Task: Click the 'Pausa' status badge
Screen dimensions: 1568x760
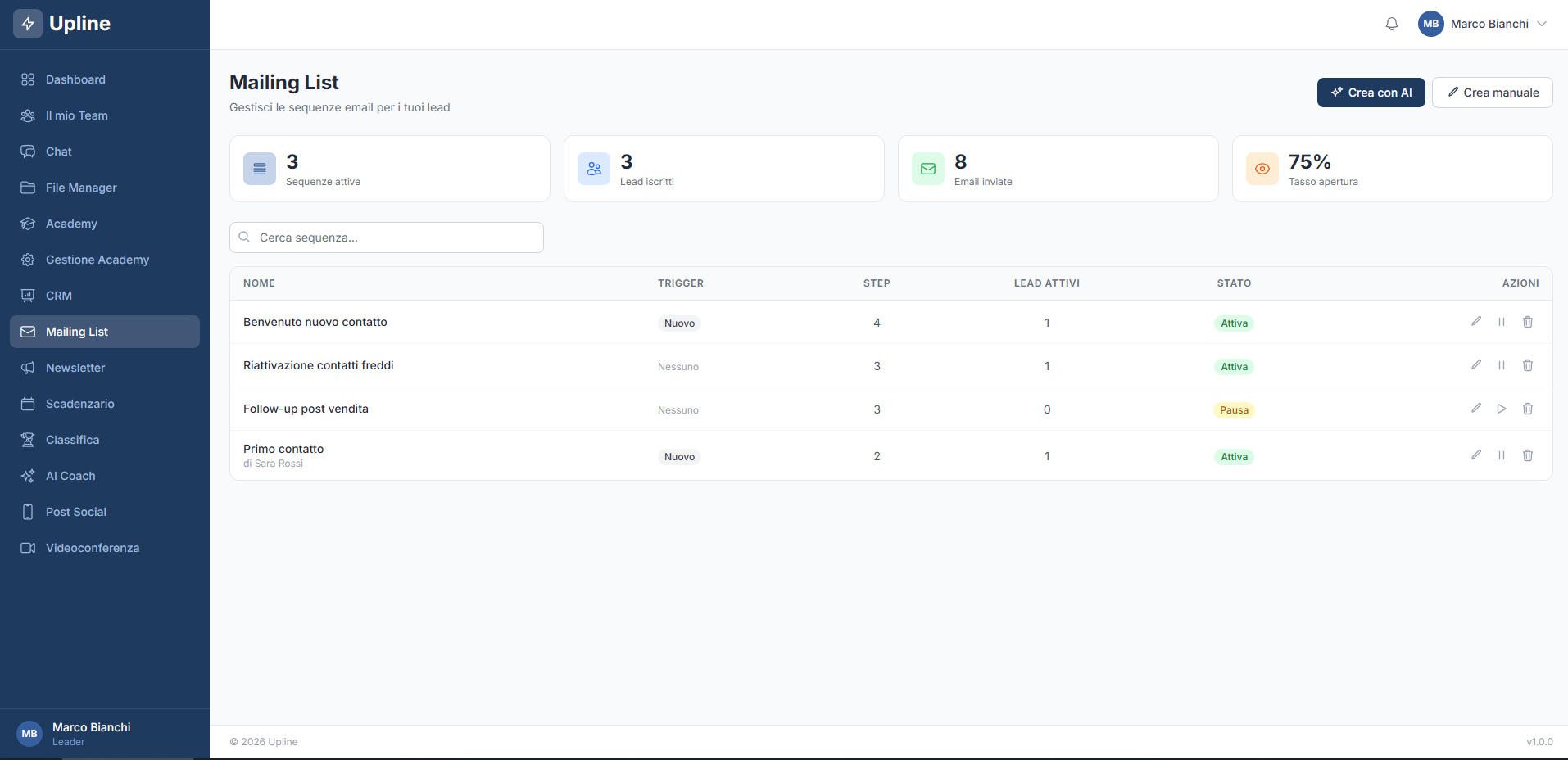Action: [1234, 409]
